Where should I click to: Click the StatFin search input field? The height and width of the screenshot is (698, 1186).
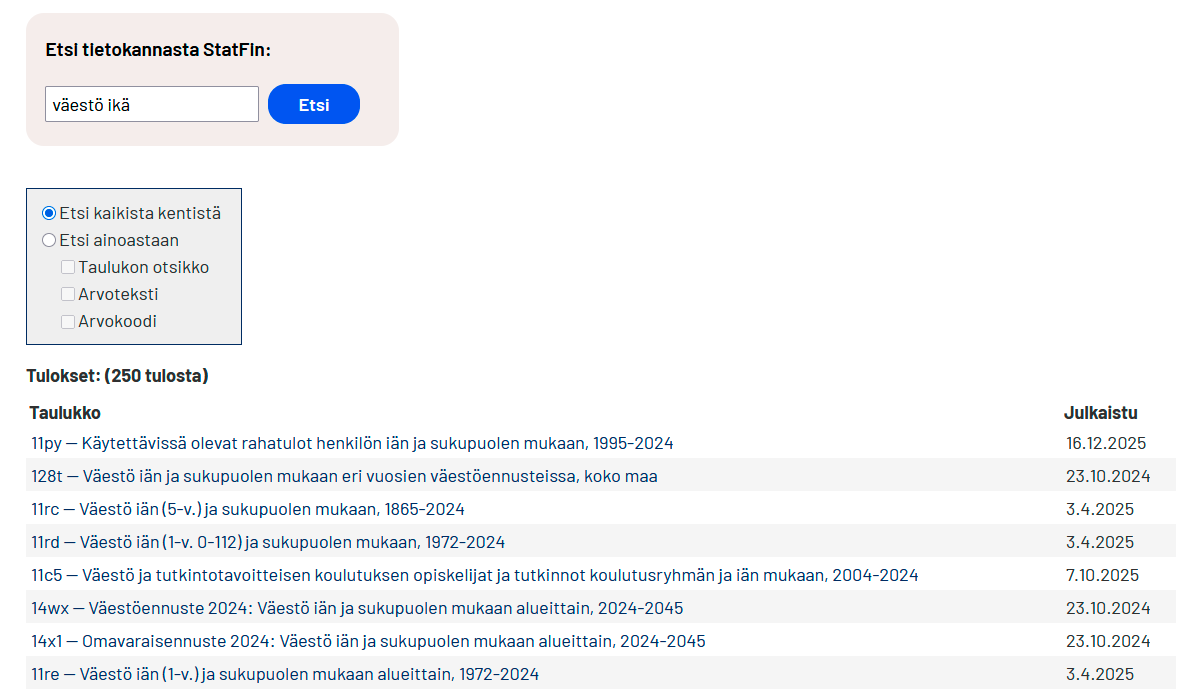point(152,104)
